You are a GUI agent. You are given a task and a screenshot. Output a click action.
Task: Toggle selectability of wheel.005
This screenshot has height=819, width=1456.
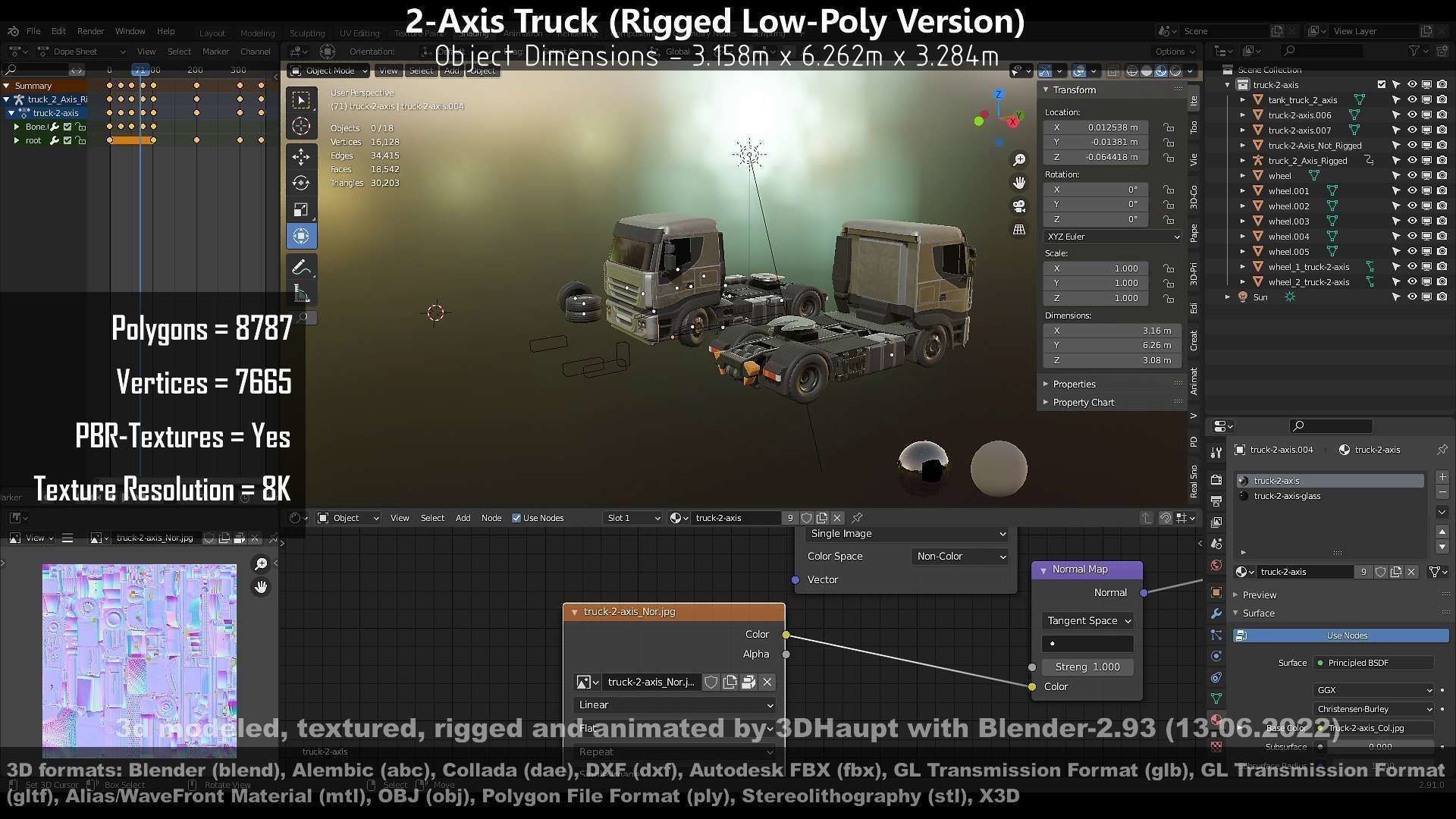[1395, 252]
